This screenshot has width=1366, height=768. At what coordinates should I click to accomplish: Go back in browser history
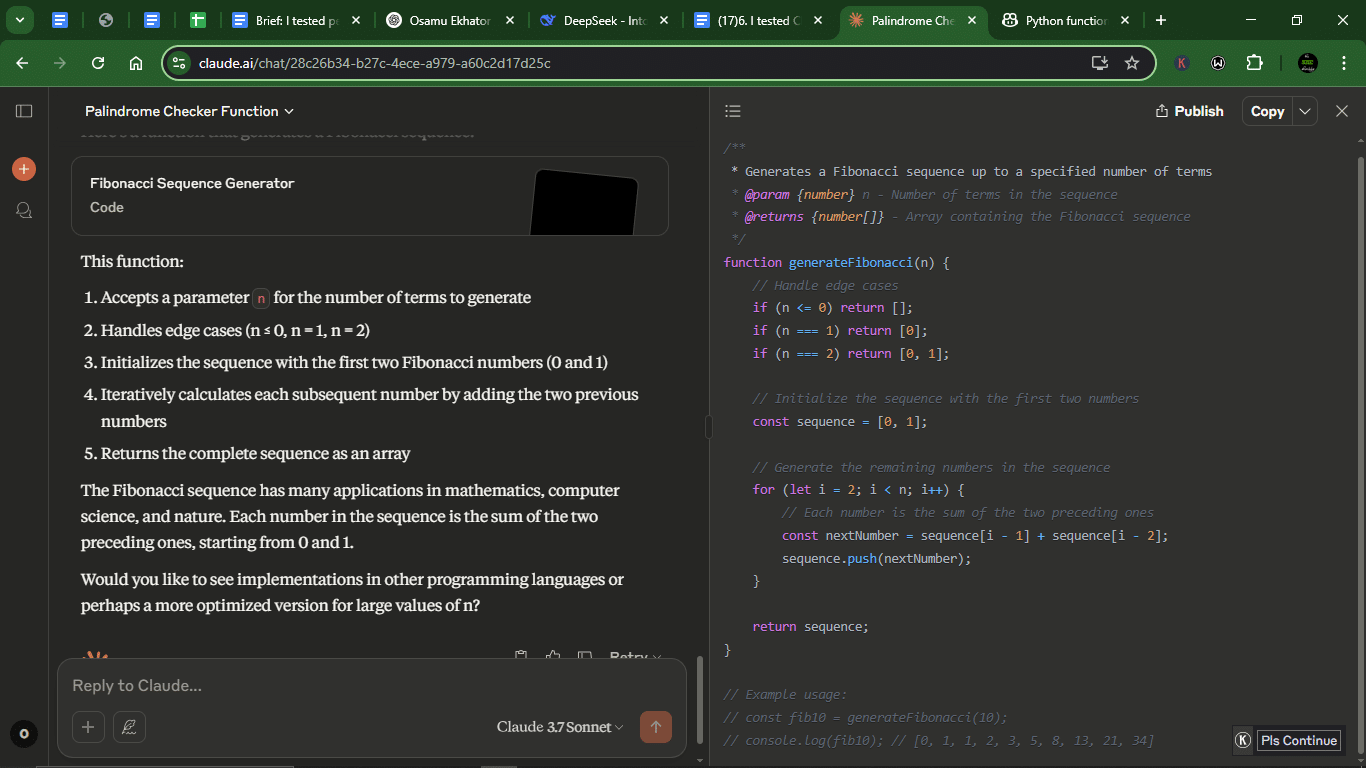[x=22, y=62]
